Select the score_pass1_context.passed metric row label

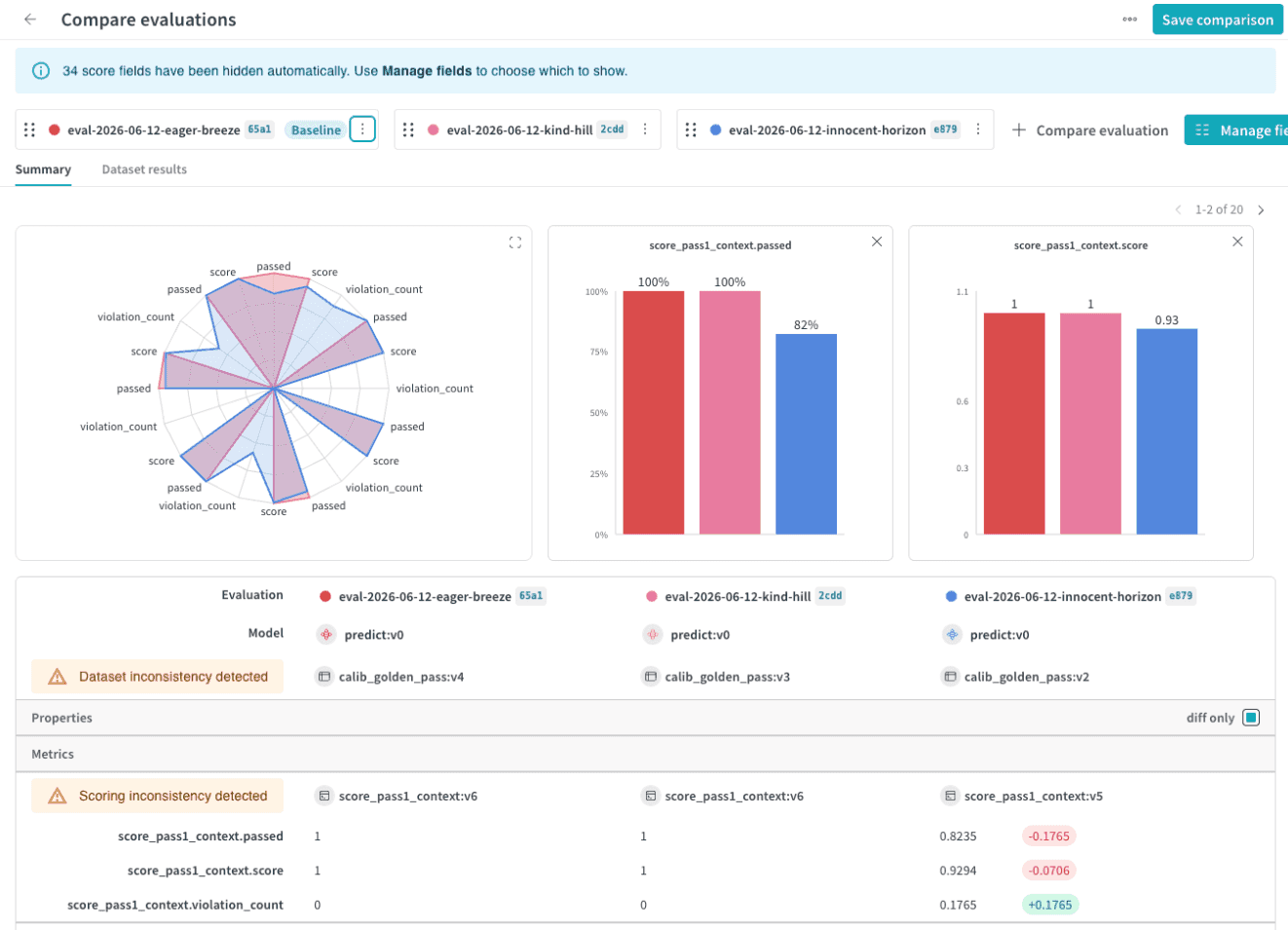[x=201, y=837]
